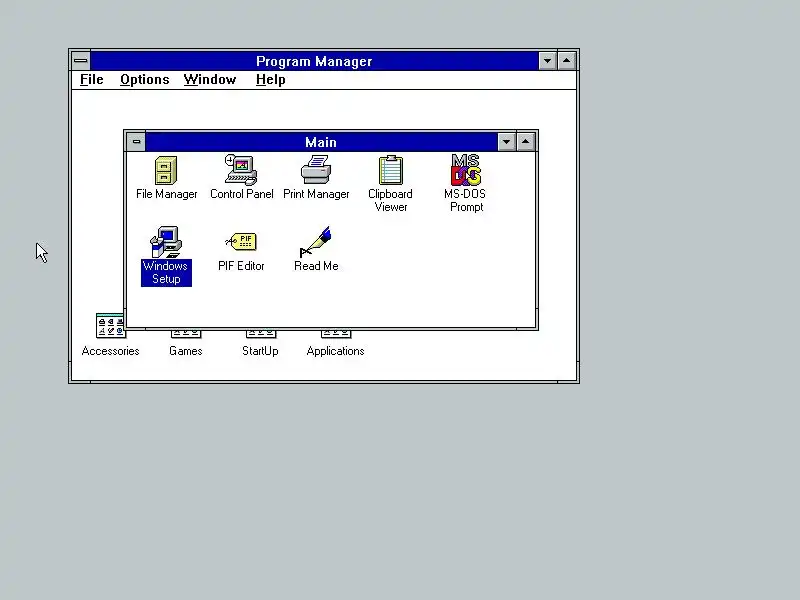The height and width of the screenshot is (600, 800).
Task: Click the Program Manager title bar
Action: (x=314, y=61)
